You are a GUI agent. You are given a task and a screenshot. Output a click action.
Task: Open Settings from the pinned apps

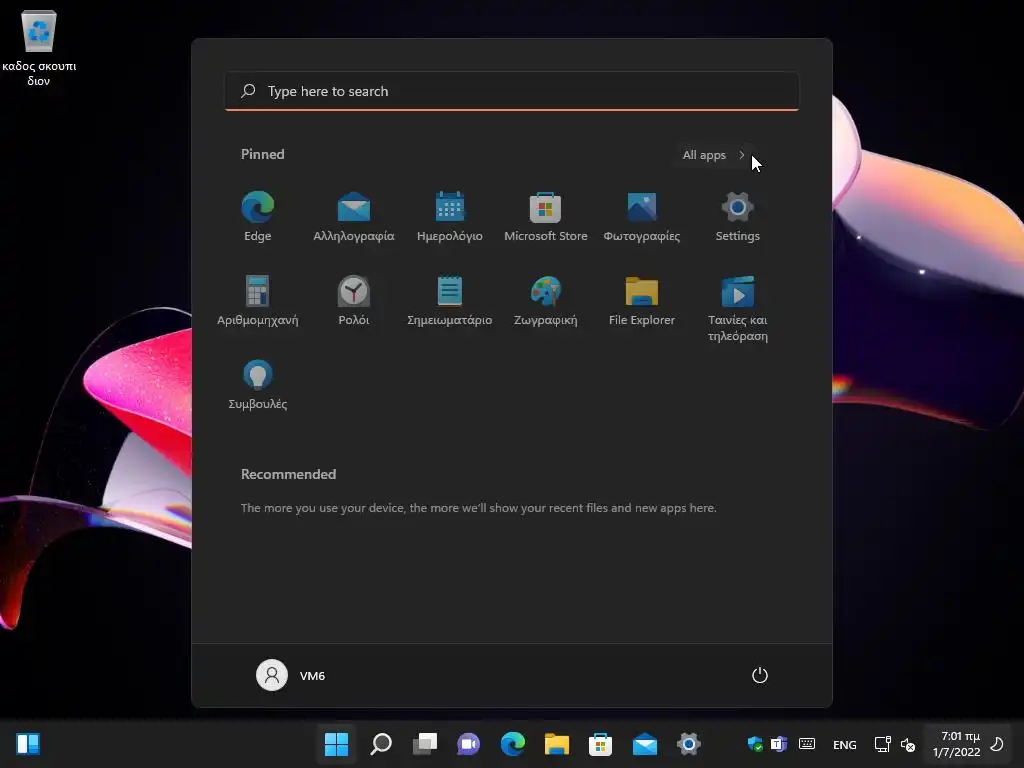pos(737,217)
